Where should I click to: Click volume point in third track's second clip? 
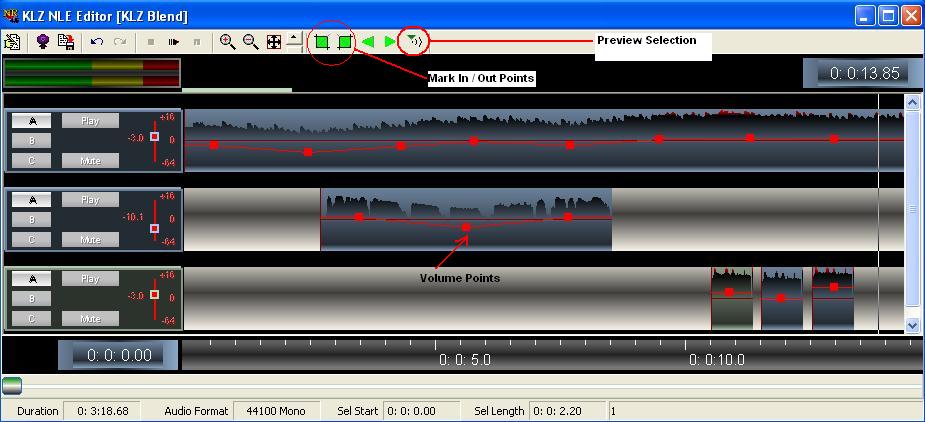coord(780,298)
